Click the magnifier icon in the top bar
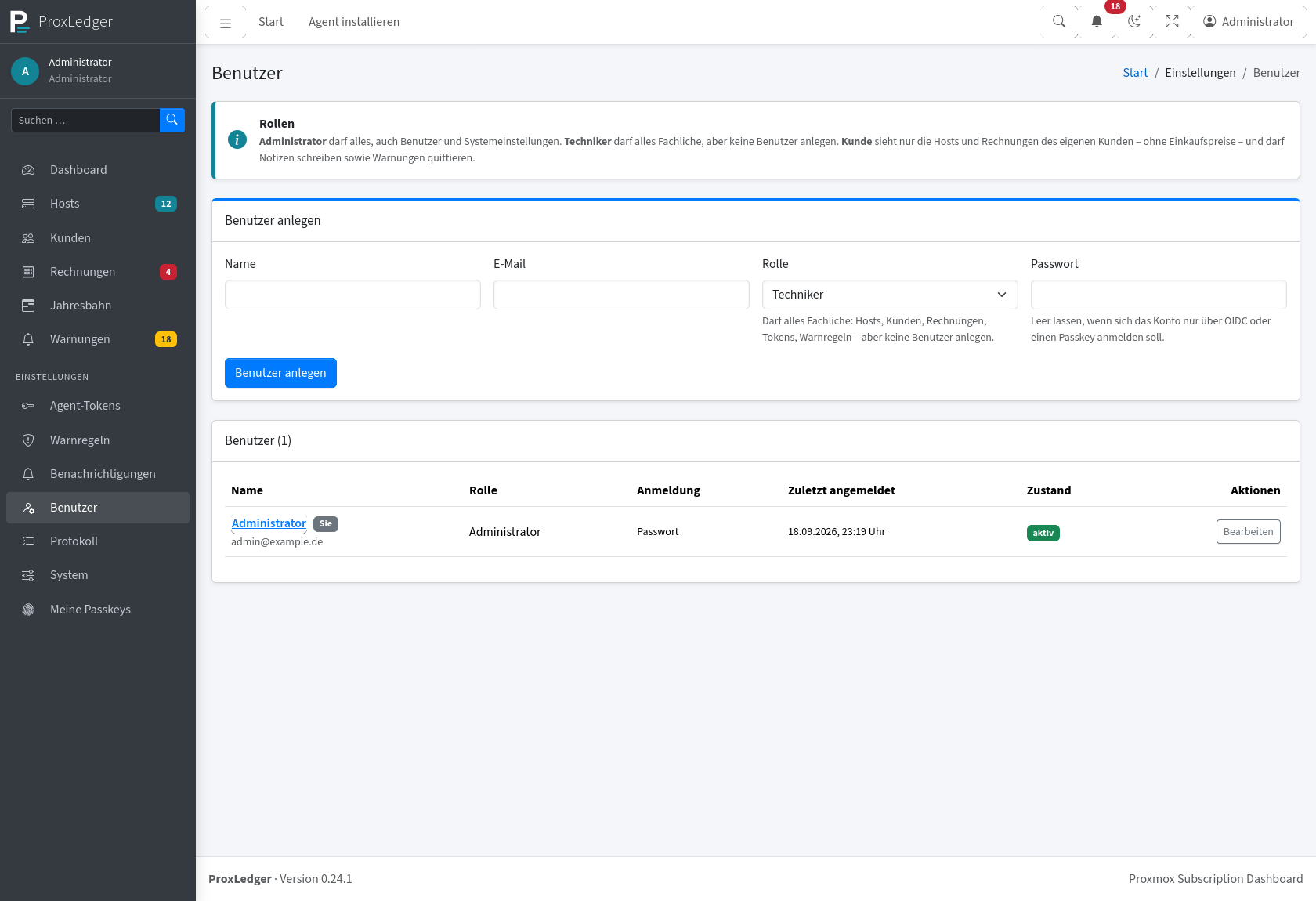 tap(1059, 22)
